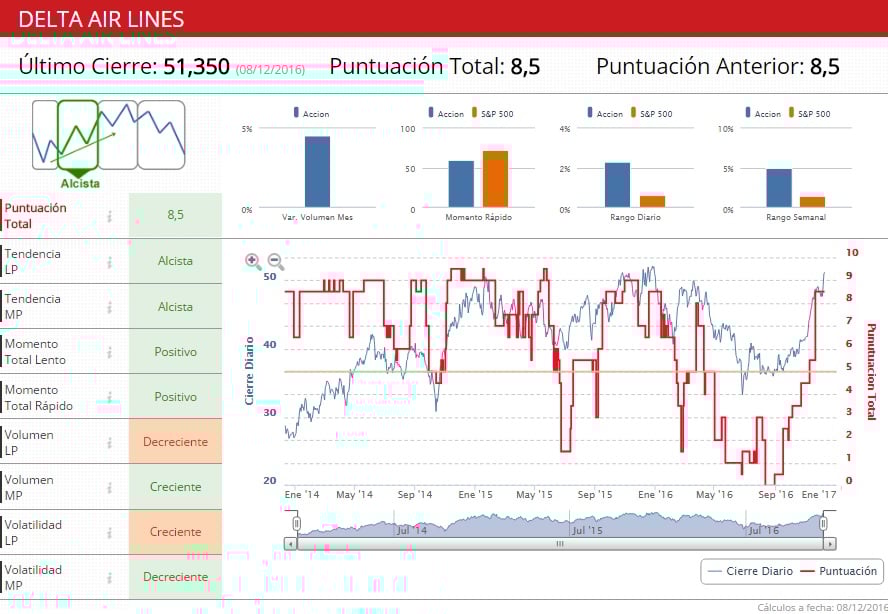The height and width of the screenshot is (614, 888).
Task: Toggle S&P 500 legend in Momento Rápido chart
Action: [492, 113]
